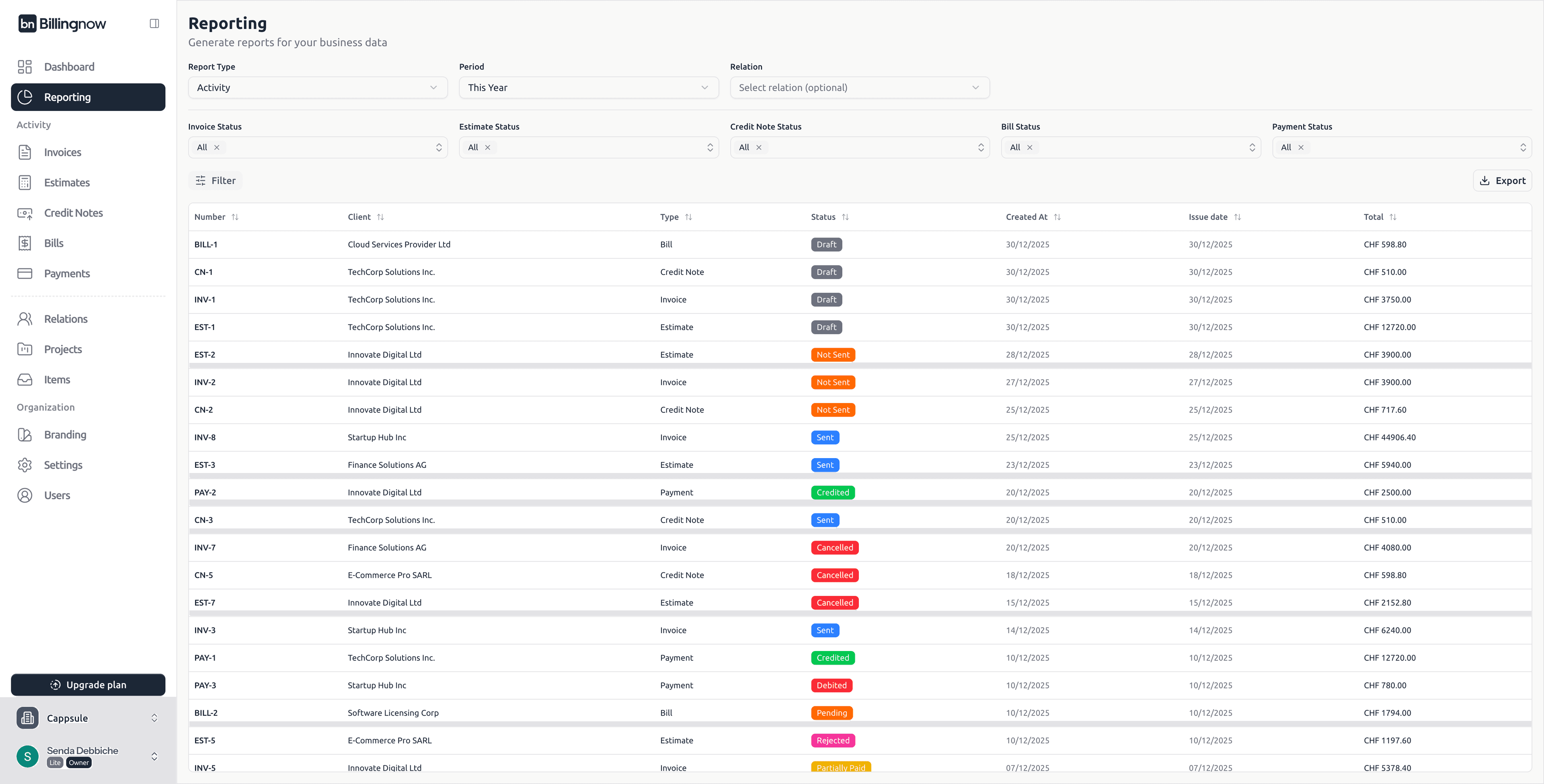
Task: Click the Dashboard grid icon
Action: (x=25, y=66)
